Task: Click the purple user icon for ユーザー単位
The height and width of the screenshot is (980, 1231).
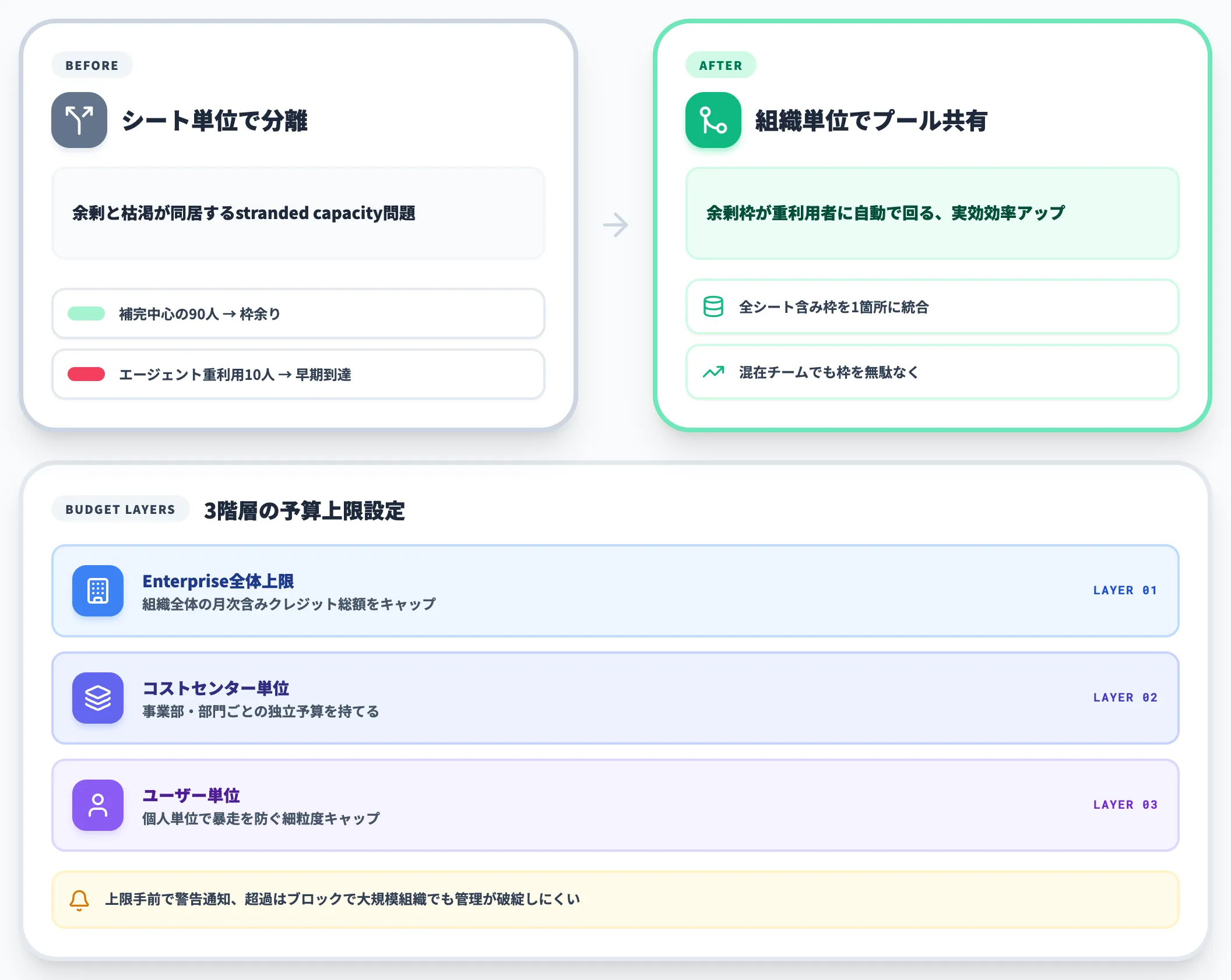Action: coord(98,805)
